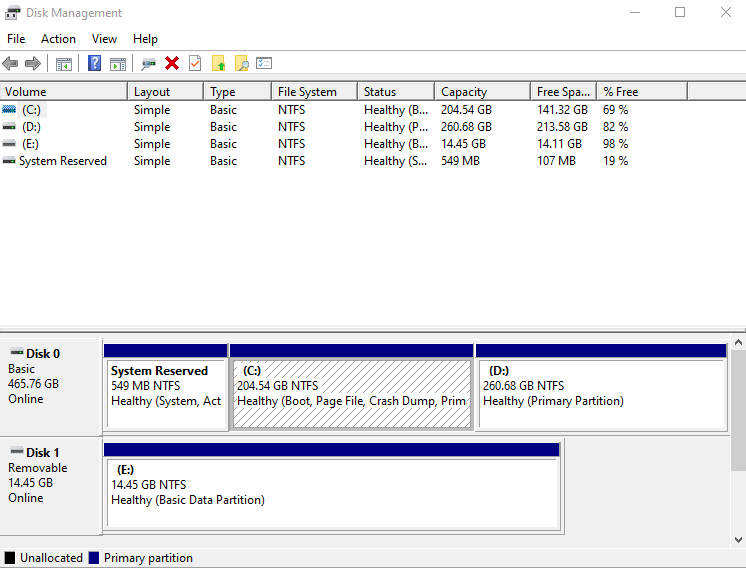This screenshot has width=746, height=568.
Task: Click the 213.58 GB free space cell
Action: point(562,127)
